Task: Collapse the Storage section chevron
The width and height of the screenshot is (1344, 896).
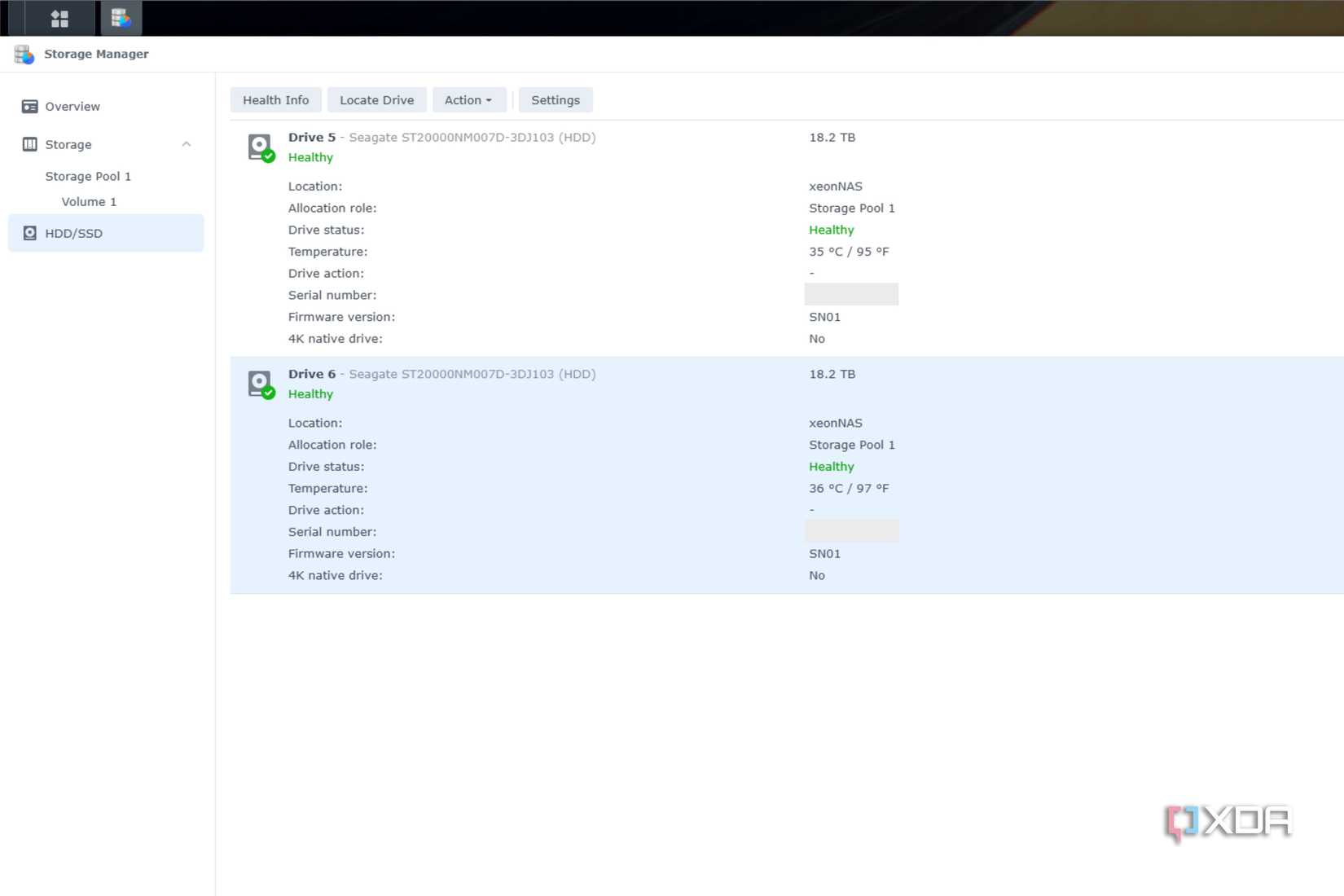Action: tap(187, 144)
